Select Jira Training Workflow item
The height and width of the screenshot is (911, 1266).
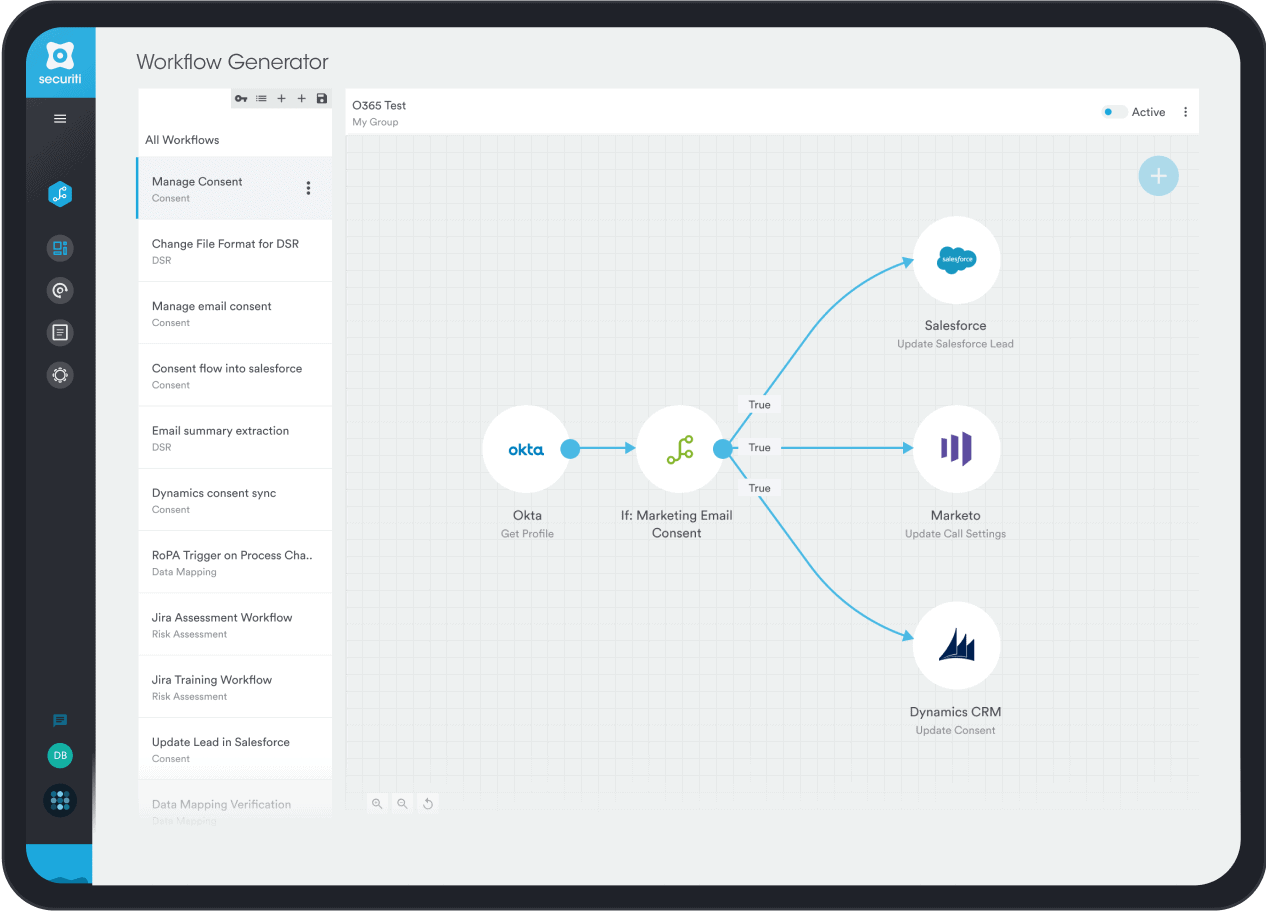click(234, 687)
